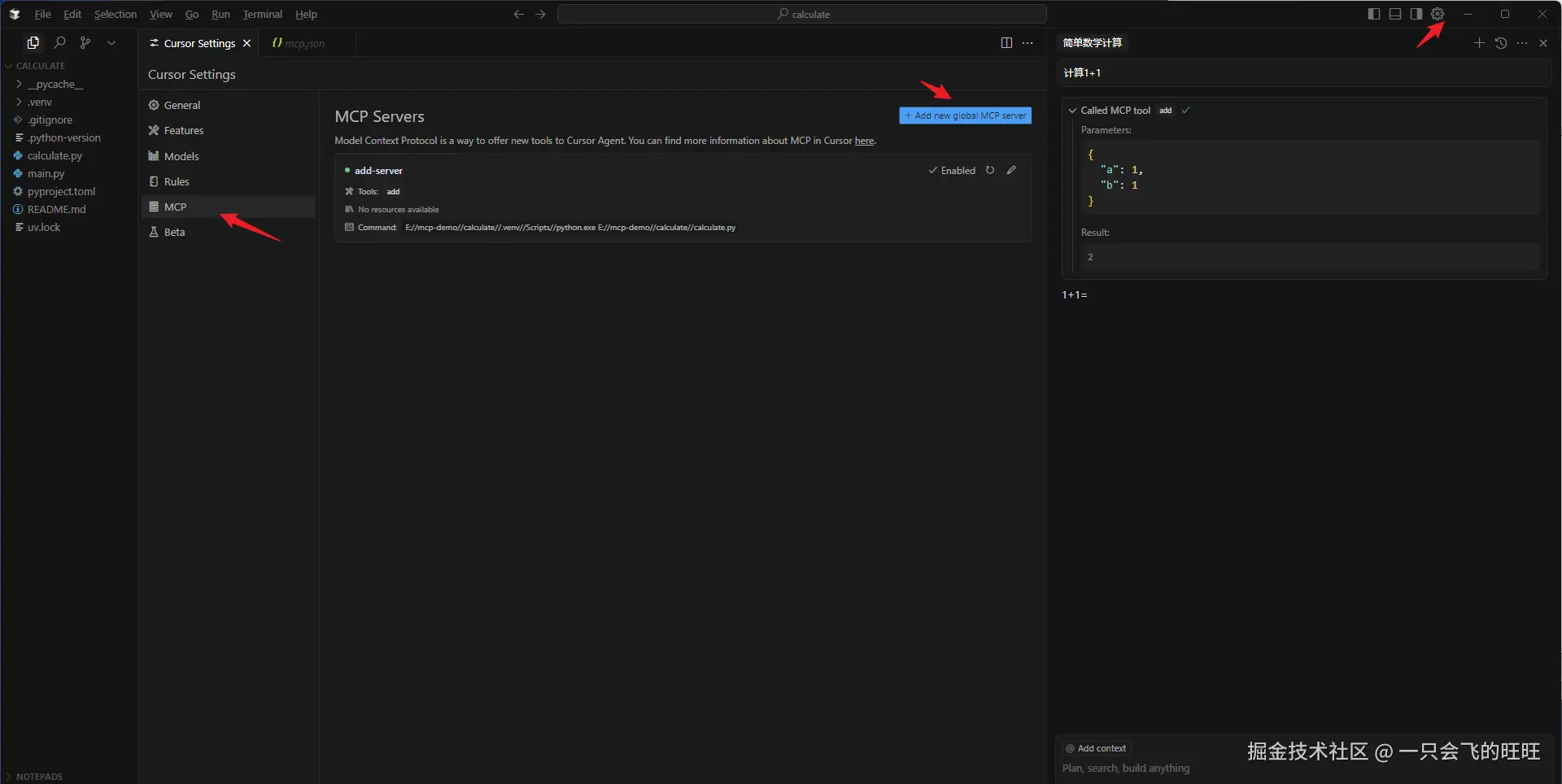The image size is (1562, 784).
Task: Select Features settings category
Action: [x=229, y=130]
